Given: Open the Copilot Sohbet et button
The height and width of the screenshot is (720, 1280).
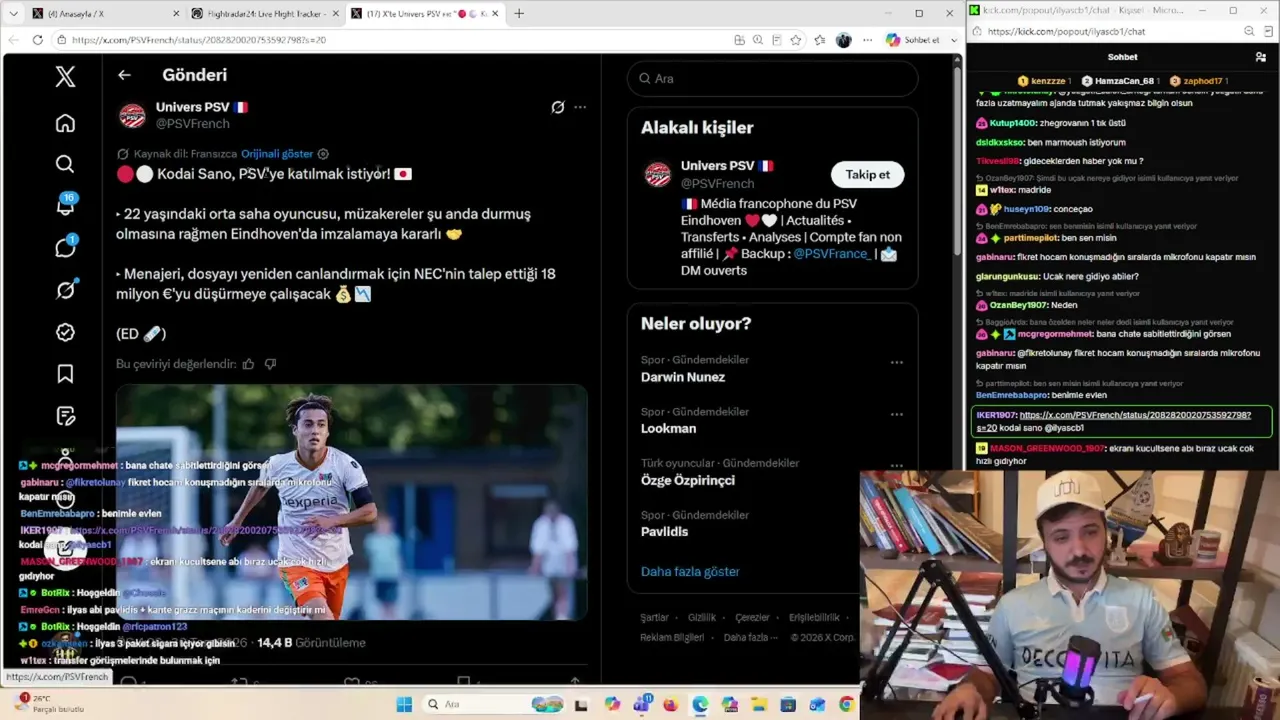Looking at the screenshot, I should [913, 40].
